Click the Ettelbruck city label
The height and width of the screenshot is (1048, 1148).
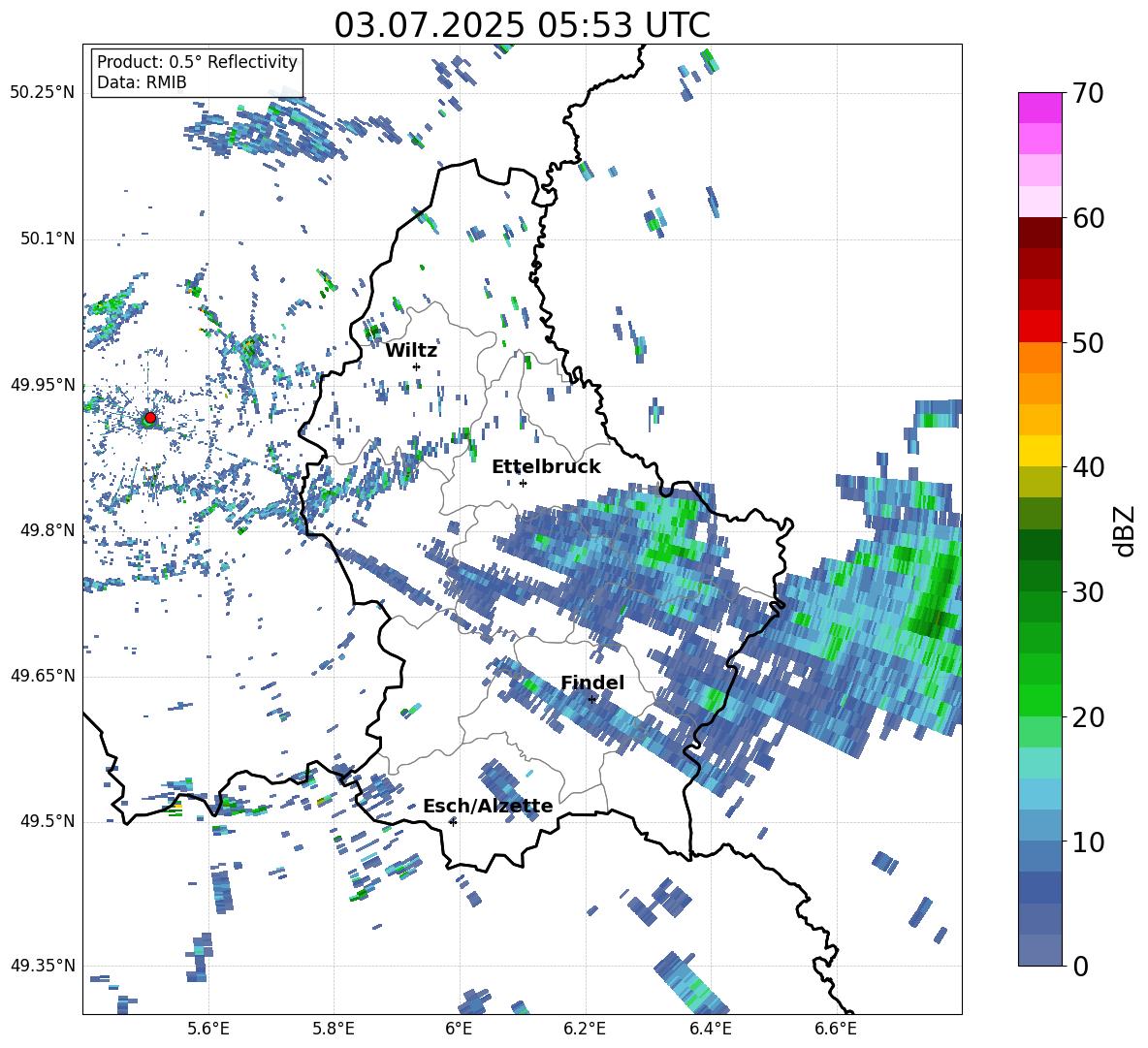click(546, 467)
